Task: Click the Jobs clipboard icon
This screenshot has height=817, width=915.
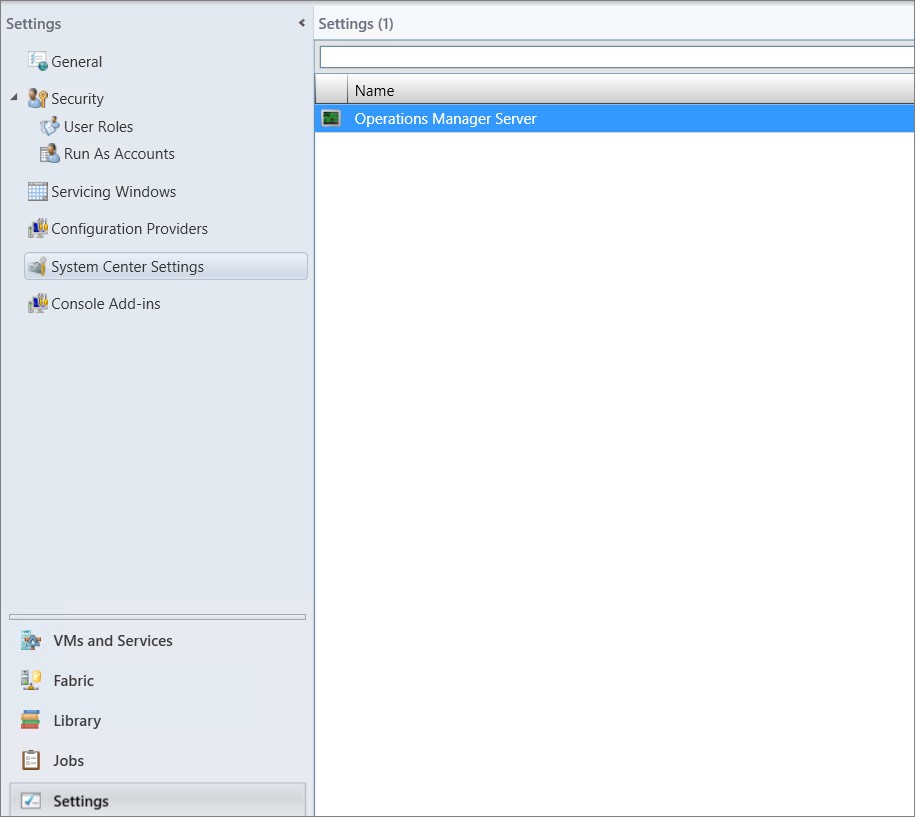Action: coord(31,760)
